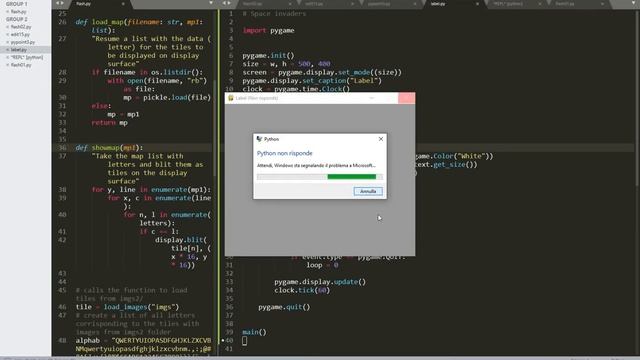Click the Python icon in dialog title

[259, 139]
